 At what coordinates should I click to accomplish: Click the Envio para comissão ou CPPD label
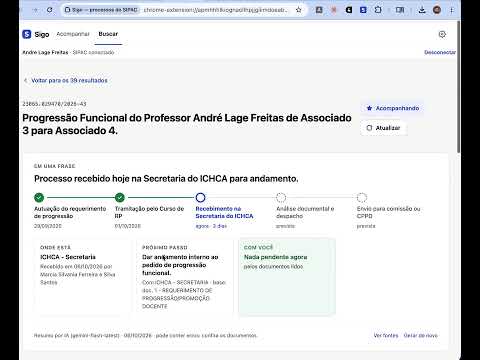(388, 212)
